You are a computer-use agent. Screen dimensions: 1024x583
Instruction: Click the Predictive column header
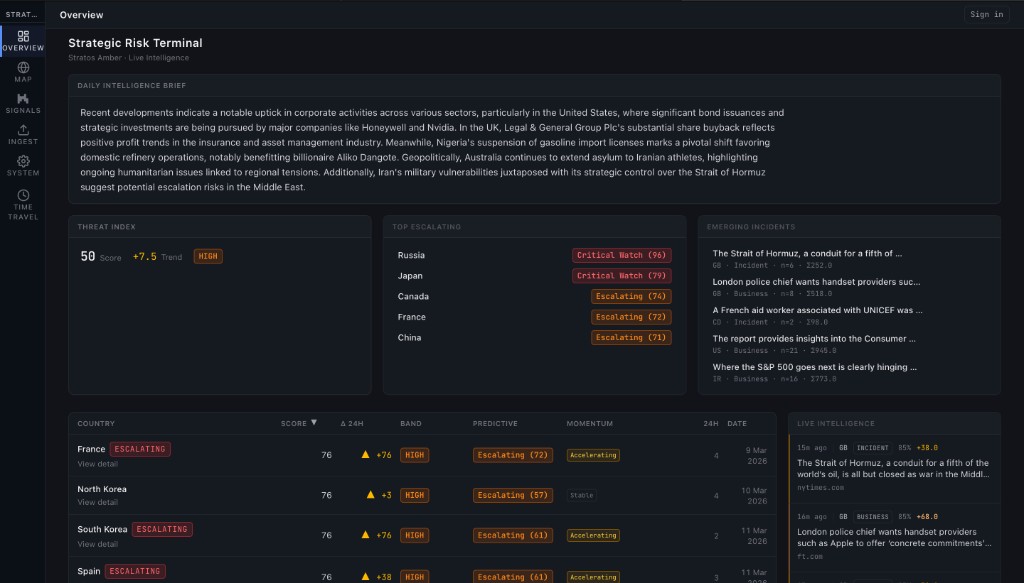495,424
